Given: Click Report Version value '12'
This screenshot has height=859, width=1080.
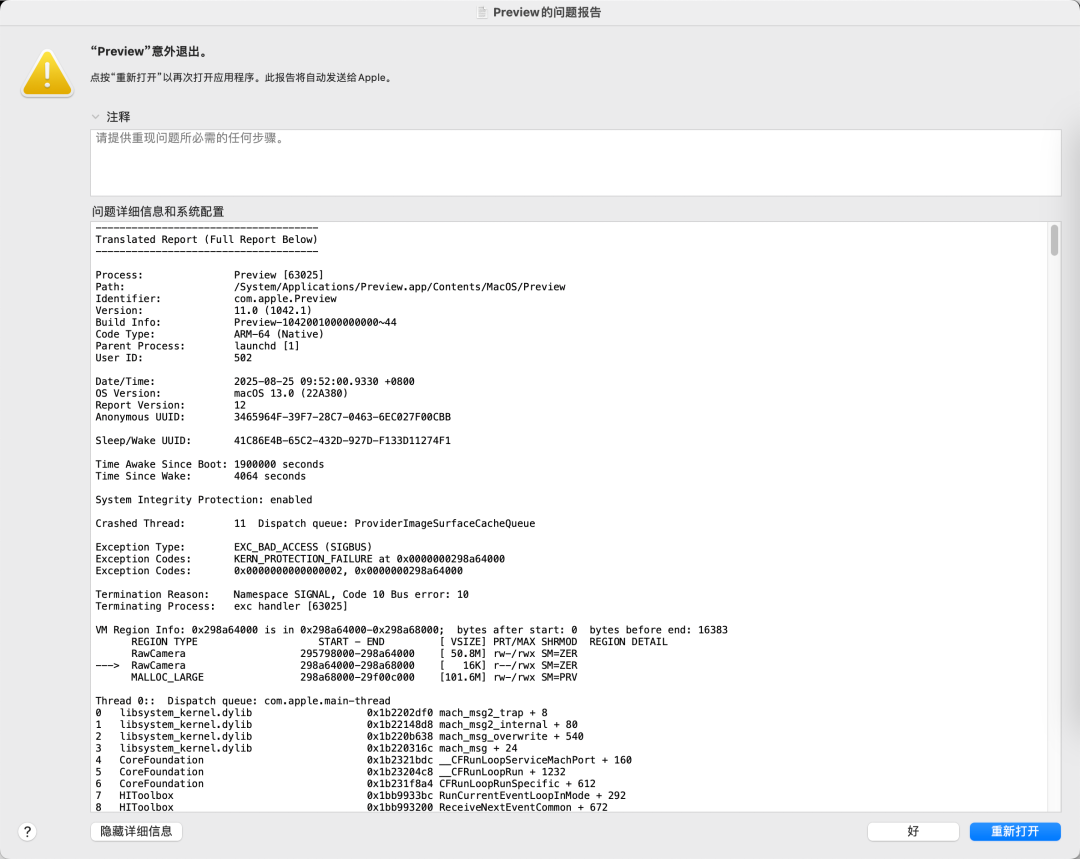Looking at the screenshot, I should click(x=240, y=405).
